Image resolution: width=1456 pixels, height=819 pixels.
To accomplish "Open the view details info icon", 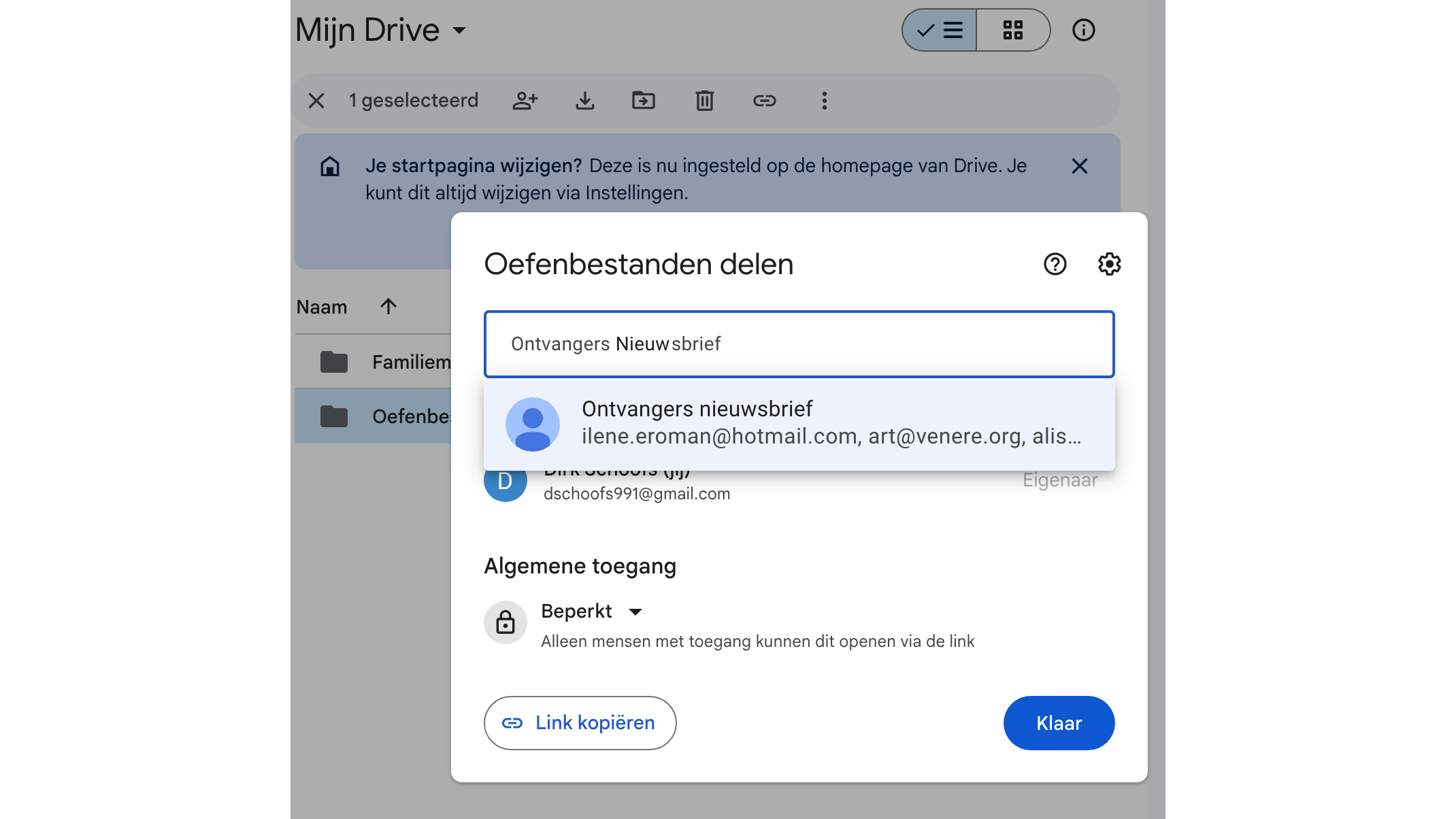I will pyautogui.click(x=1083, y=30).
